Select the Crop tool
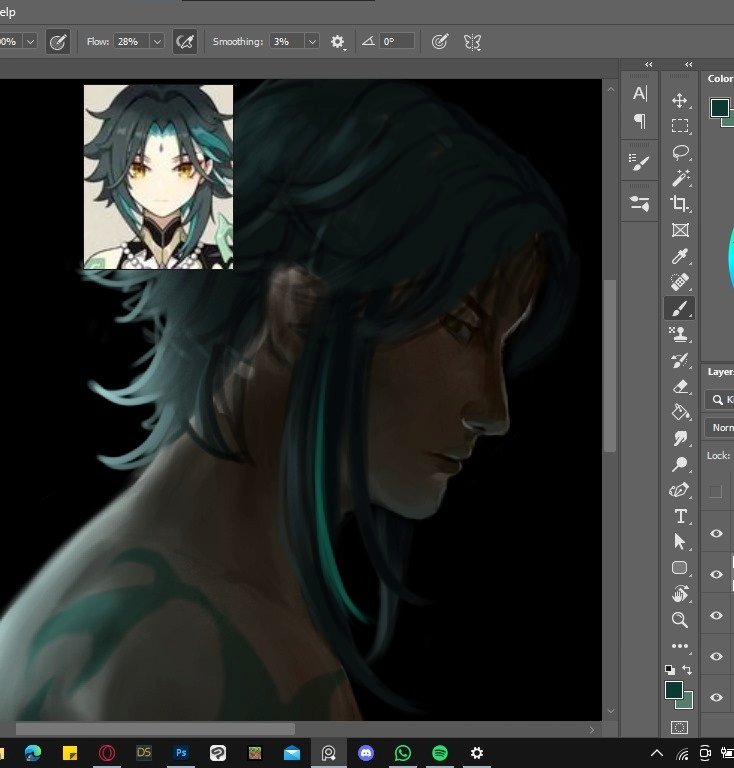The width and height of the screenshot is (734, 768). (x=680, y=204)
